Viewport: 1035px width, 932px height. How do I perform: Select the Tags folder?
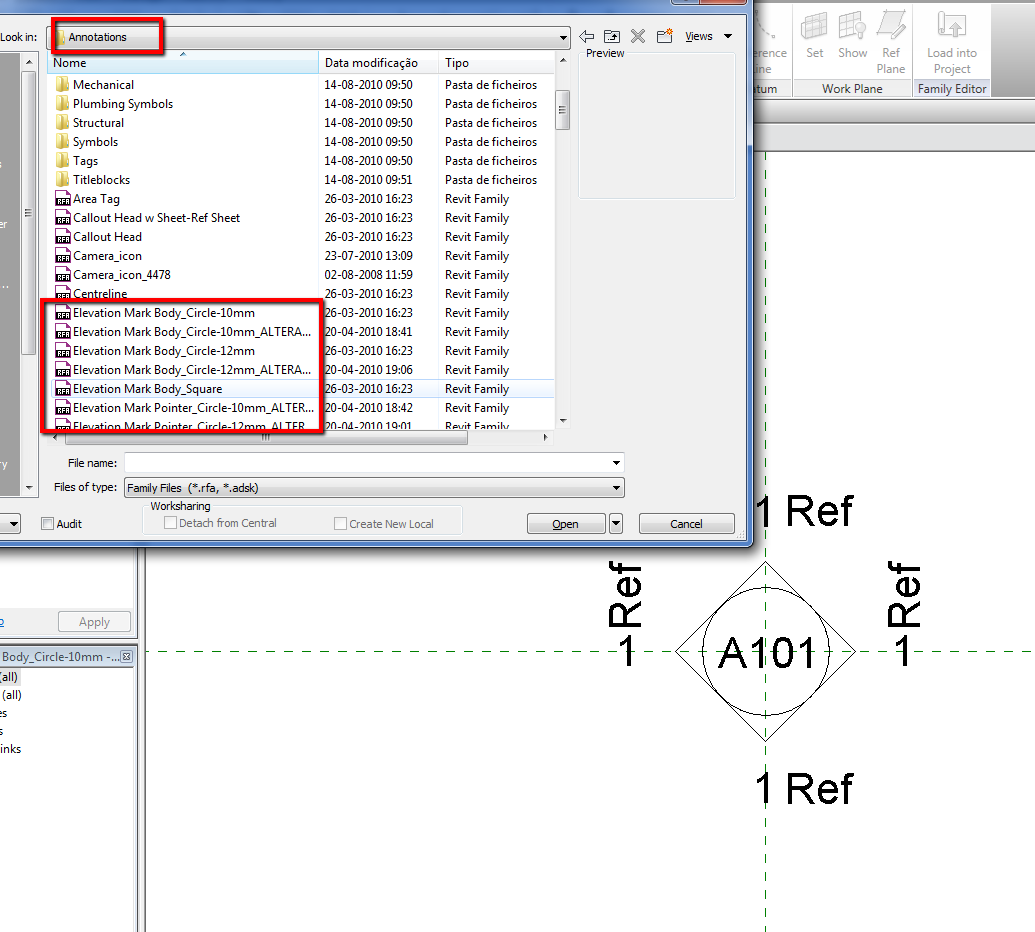85,161
